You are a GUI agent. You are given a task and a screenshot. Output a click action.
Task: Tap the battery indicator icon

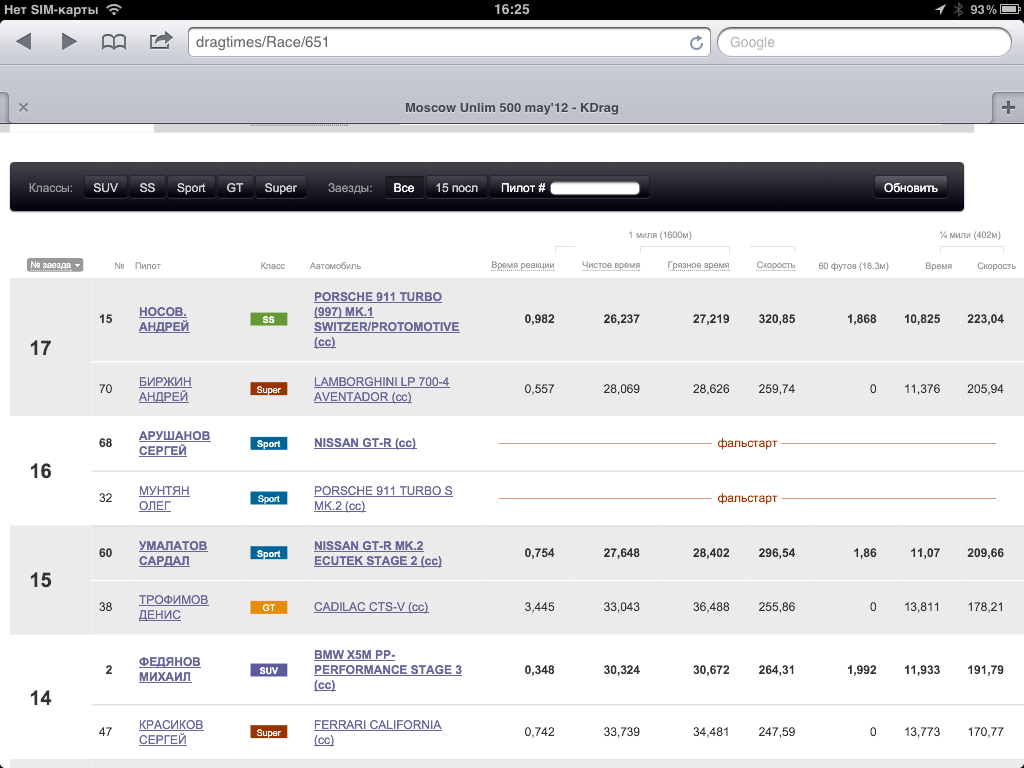click(1012, 9)
